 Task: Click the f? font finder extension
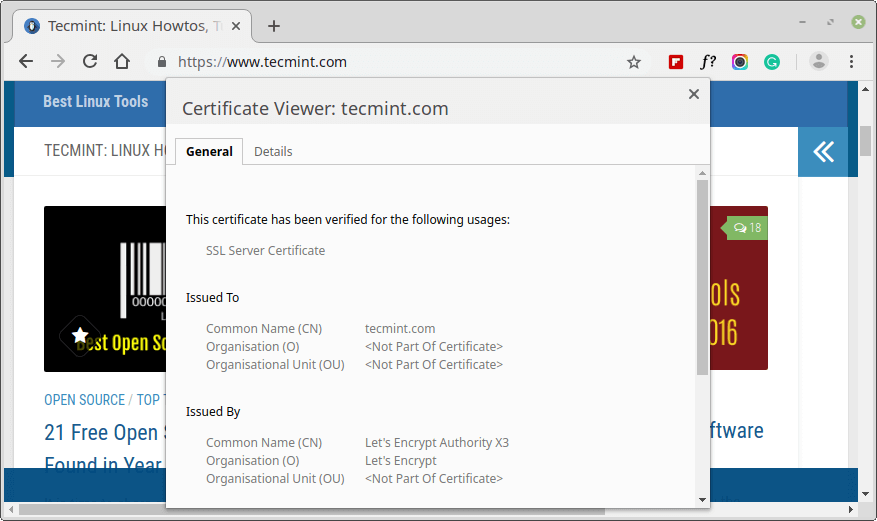pos(708,62)
